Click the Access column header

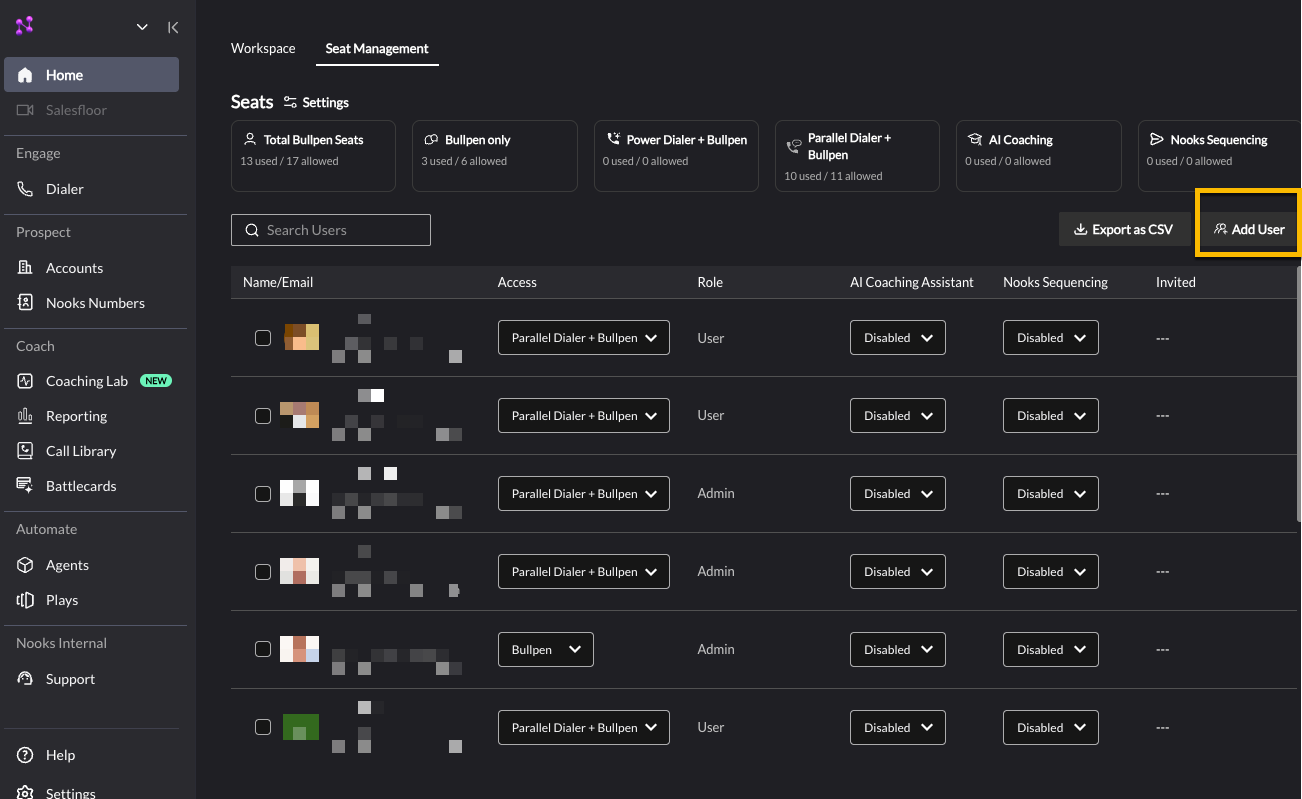tap(517, 282)
